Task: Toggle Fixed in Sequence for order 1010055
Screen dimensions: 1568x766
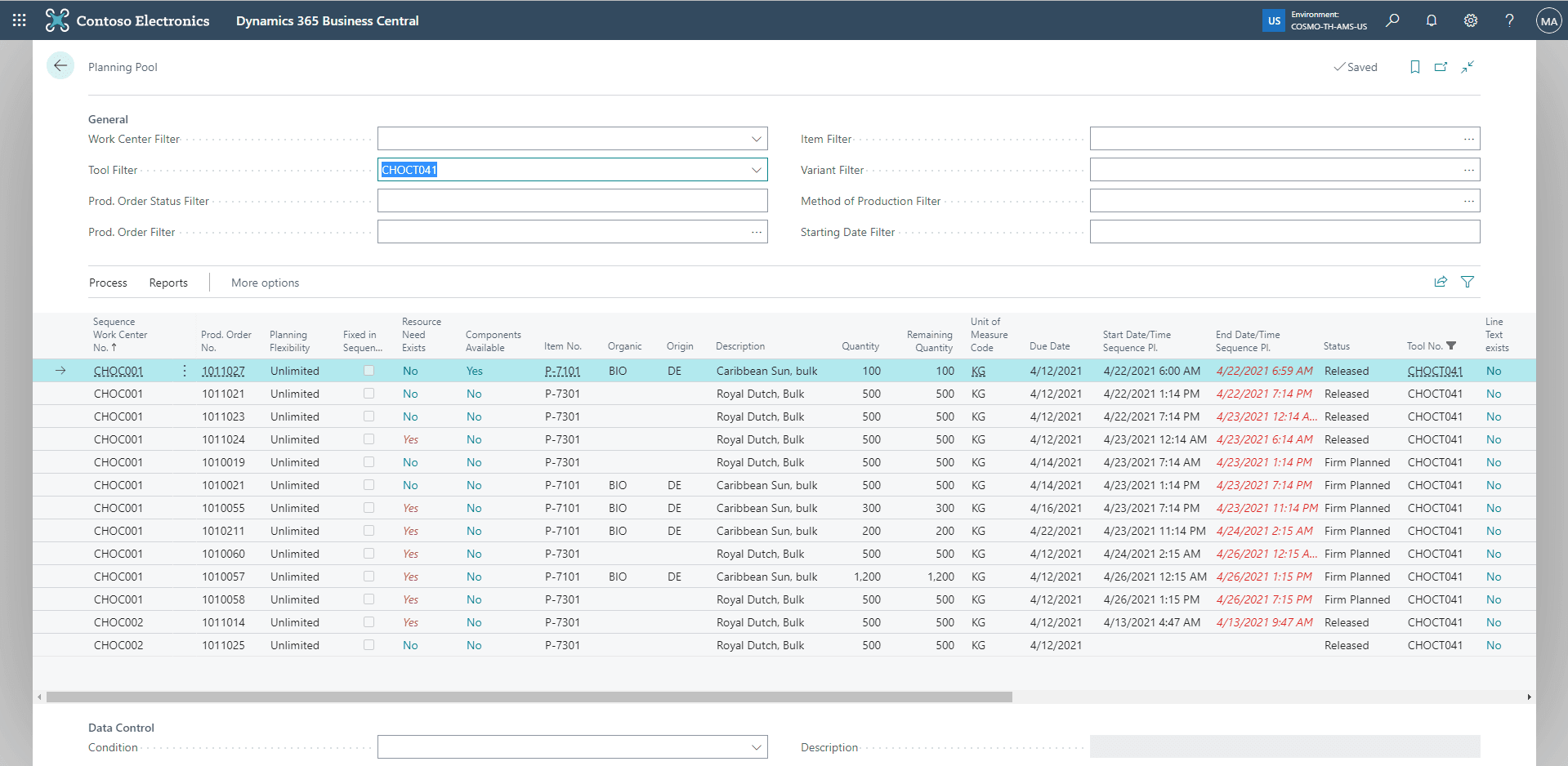Action: tap(369, 508)
